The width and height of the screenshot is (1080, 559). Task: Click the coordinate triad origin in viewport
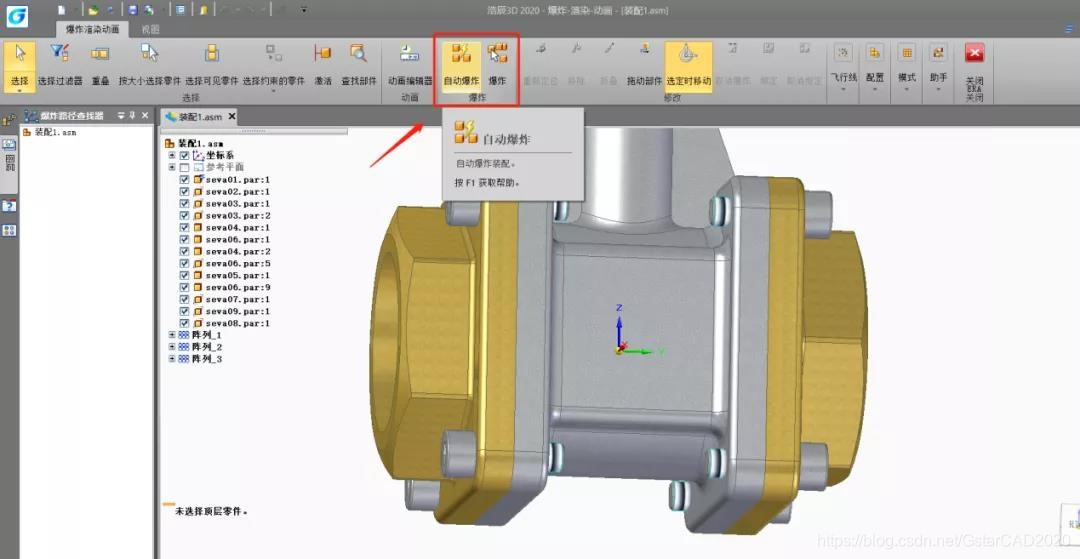619,351
